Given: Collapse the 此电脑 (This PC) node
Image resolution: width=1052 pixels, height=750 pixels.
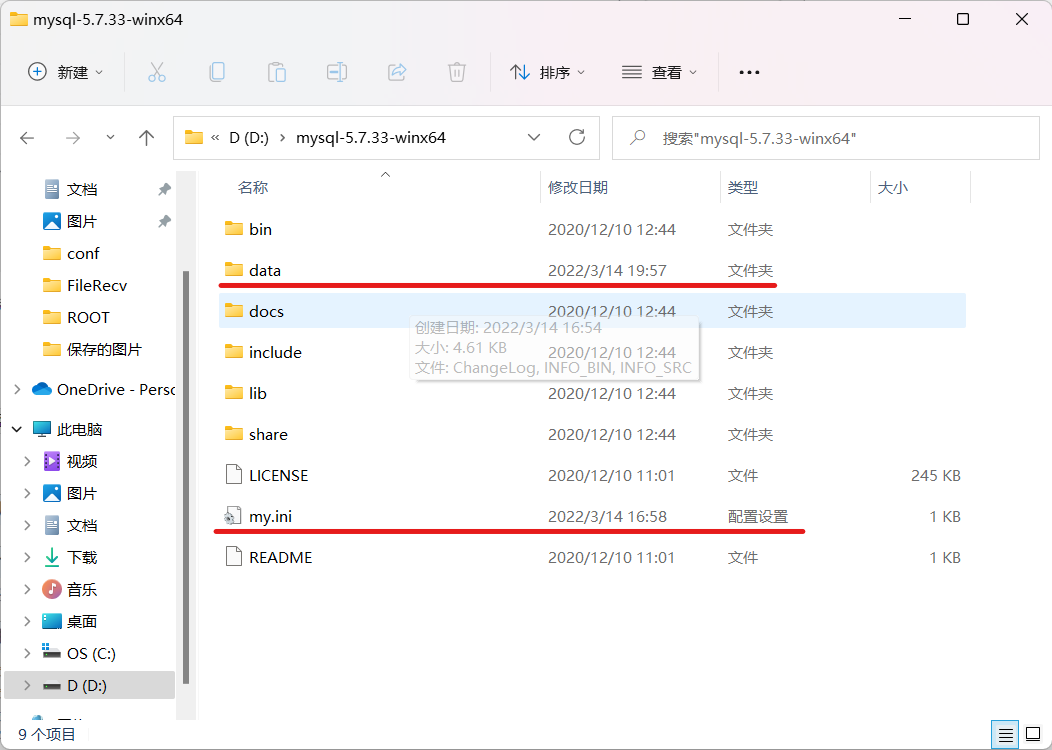Looking at the screenshot, I should pyautogui.click(x=17, y=429).
